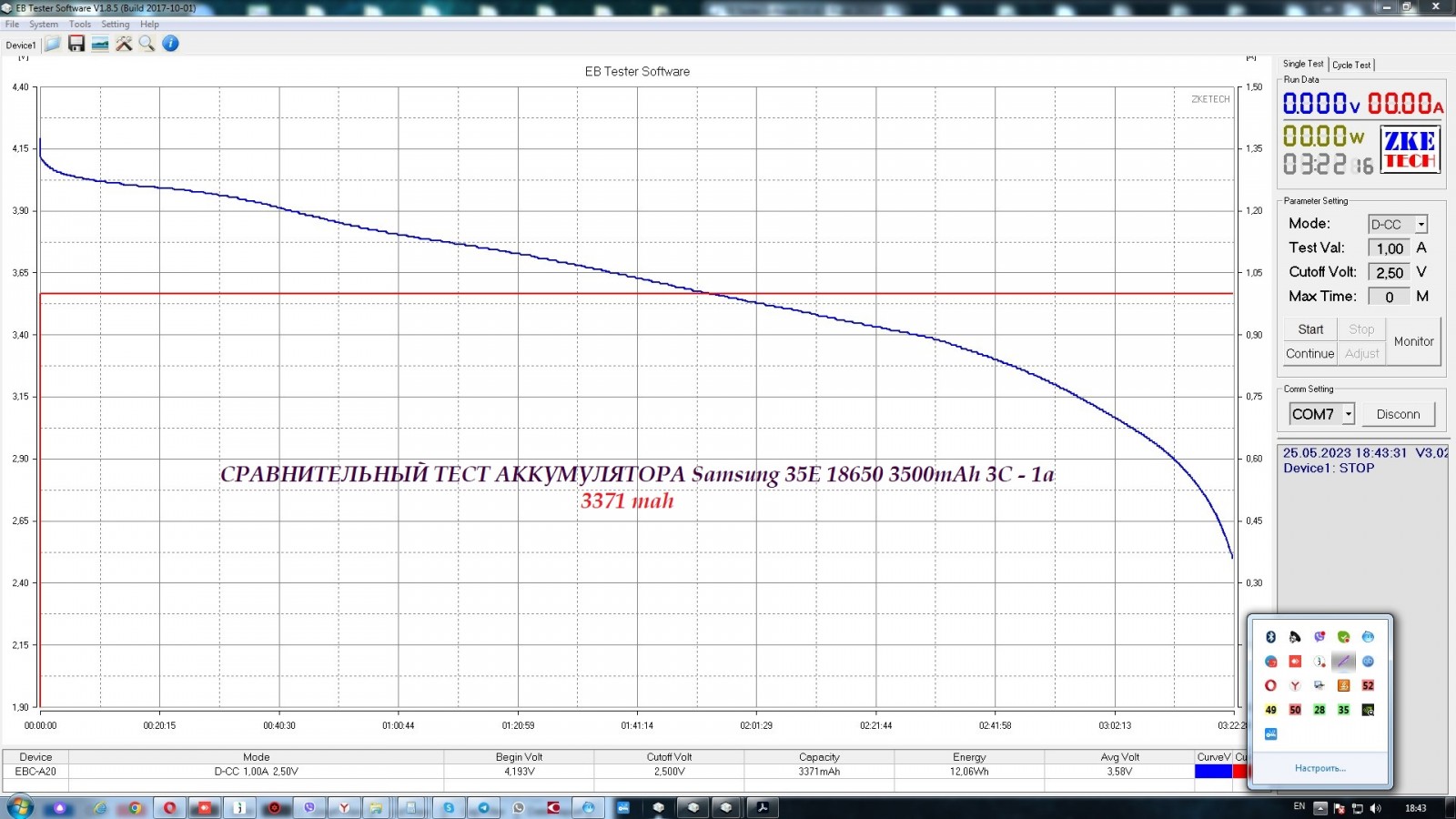Open the Tools menu
Image resolution: width=1456 pixels, height=819 pixels.
[80, 25]
